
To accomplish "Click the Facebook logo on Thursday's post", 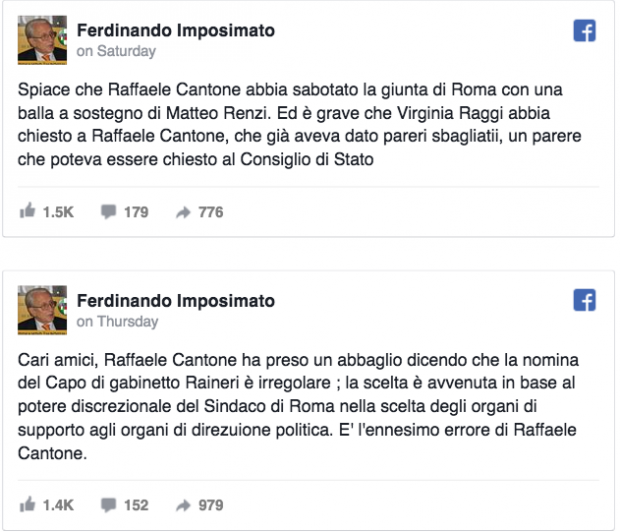I will tap(584, 300).
